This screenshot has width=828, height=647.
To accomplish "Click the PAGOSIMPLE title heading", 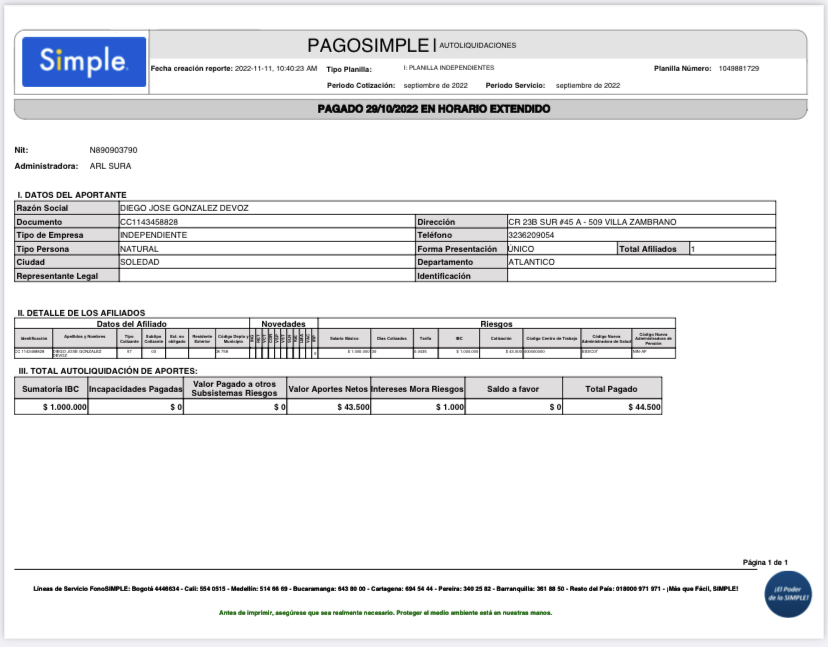I will pyautogui.click(x=368, y=45).
